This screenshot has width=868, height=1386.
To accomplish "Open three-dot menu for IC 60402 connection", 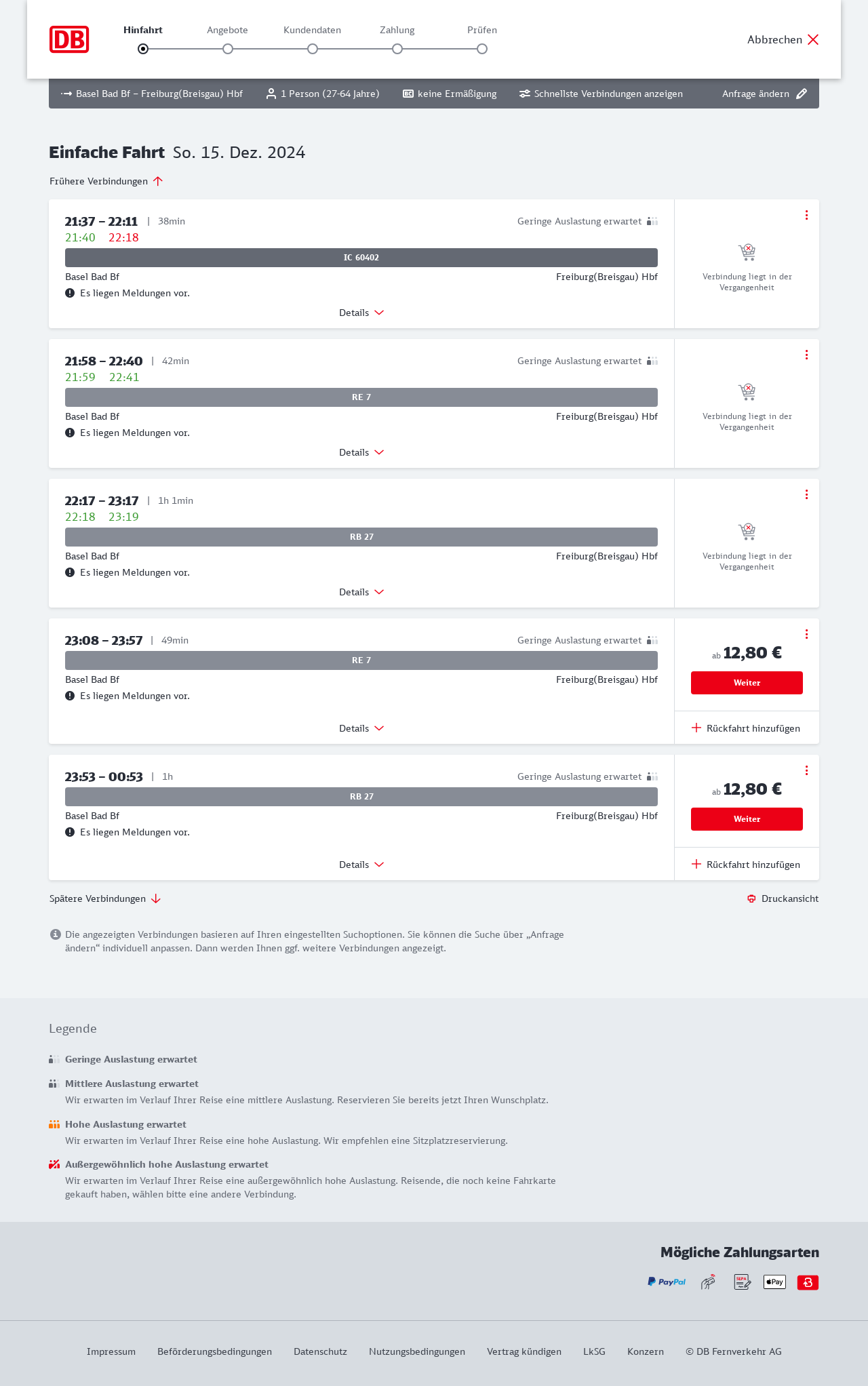I will (x=806, y=215).
